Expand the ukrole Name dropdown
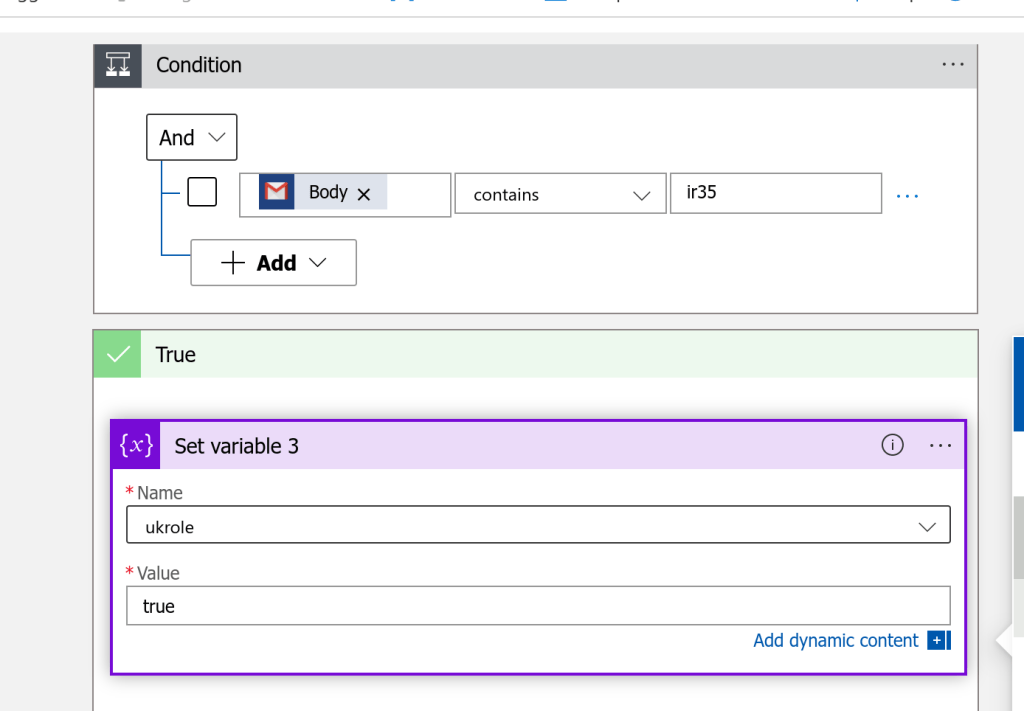1024x711 pixels. (538, 525)
